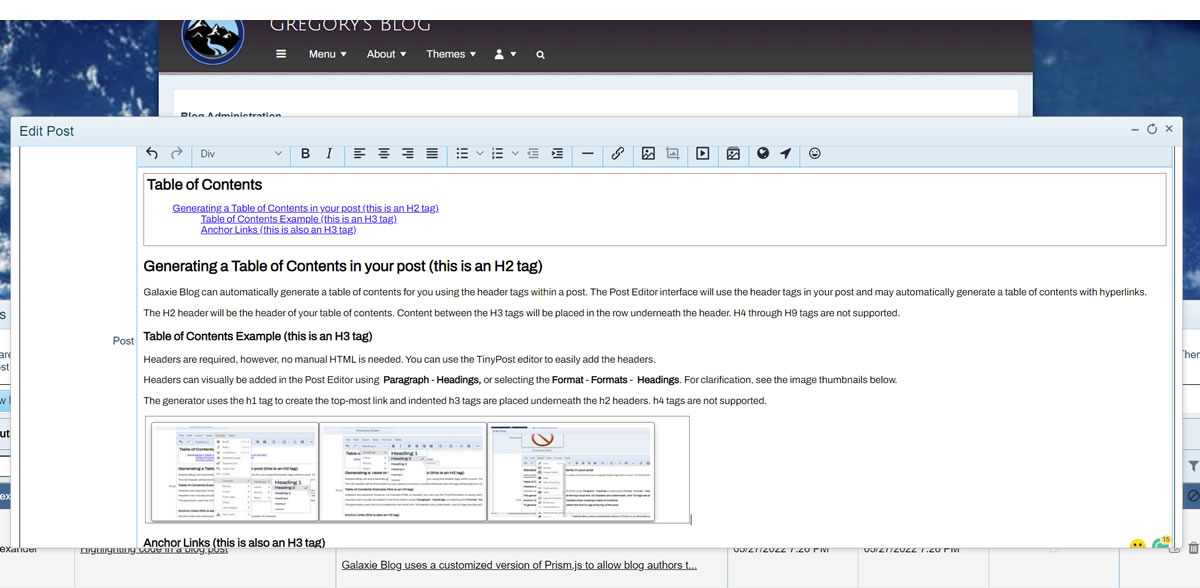Image resolution: width=1200 pixels, height=588 pixels.
Task: Click the 'Generating a Table of Contents' H2 heading
Action: point(343,267)
